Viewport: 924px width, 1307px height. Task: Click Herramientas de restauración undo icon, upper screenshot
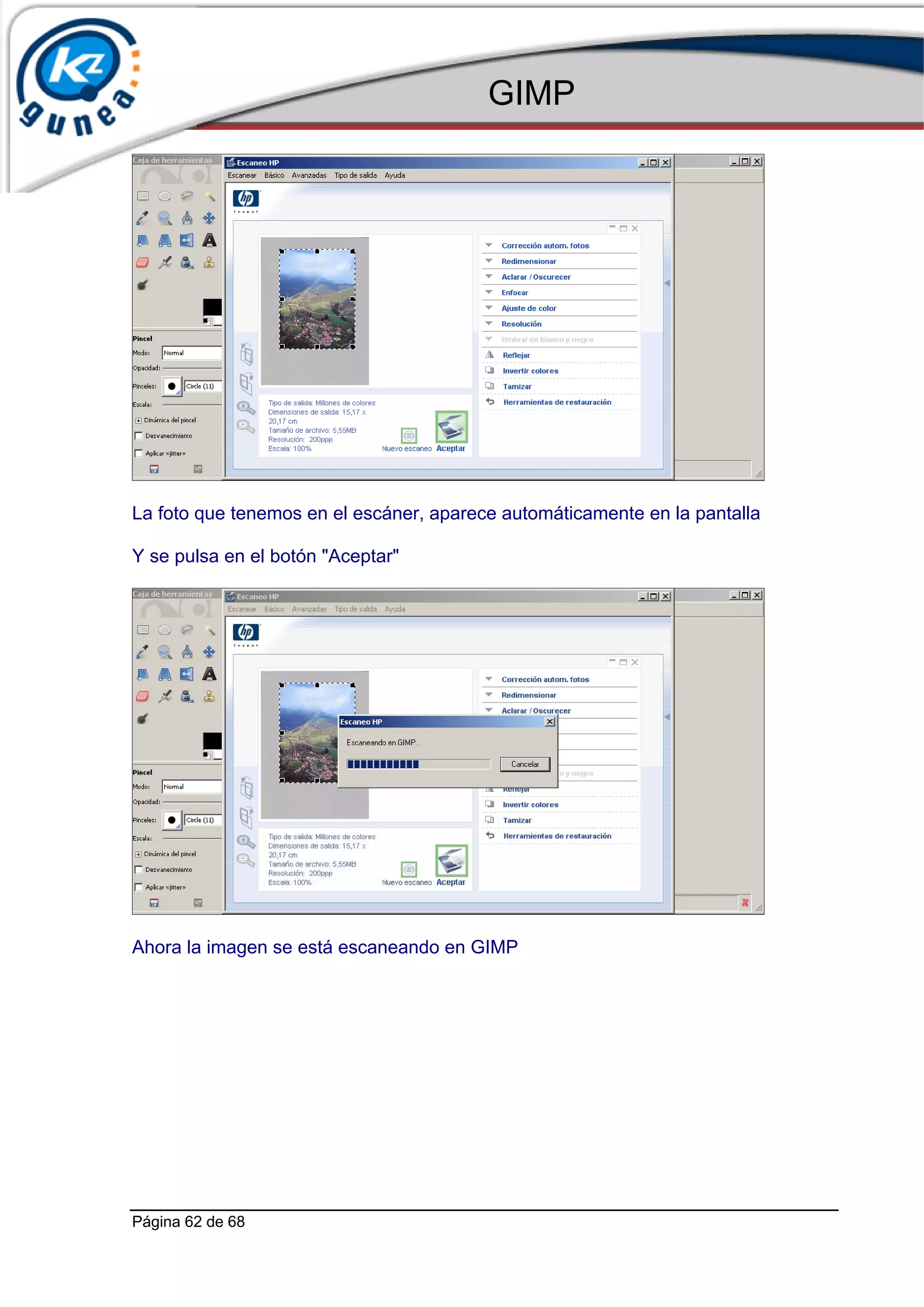[x=490, y=402]
